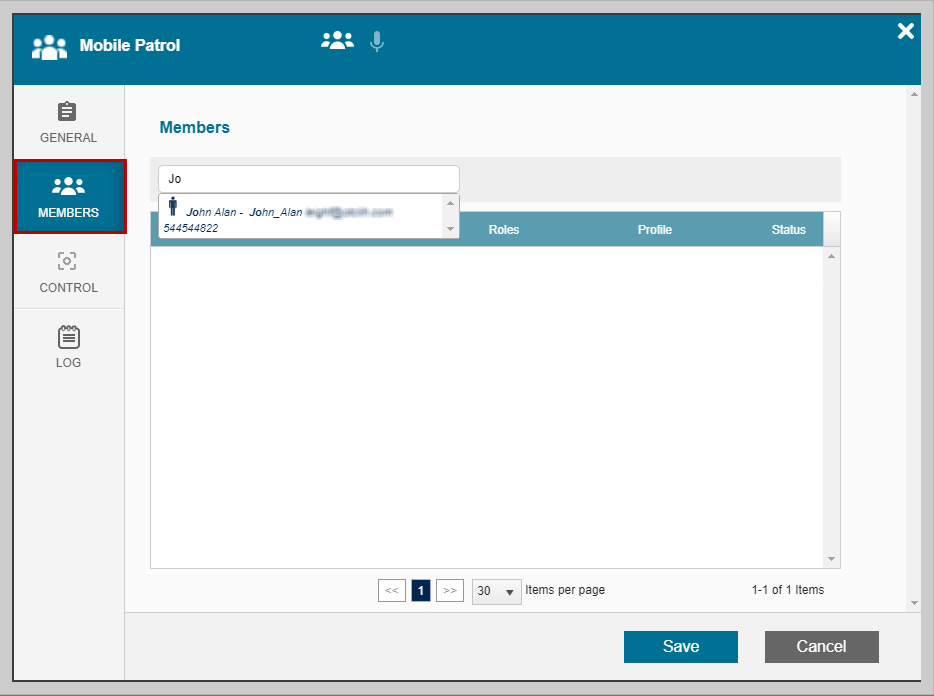Click suggestion list scroll down arrow
The width and height of the screenshot is (934, 696).
click(451, 229)
